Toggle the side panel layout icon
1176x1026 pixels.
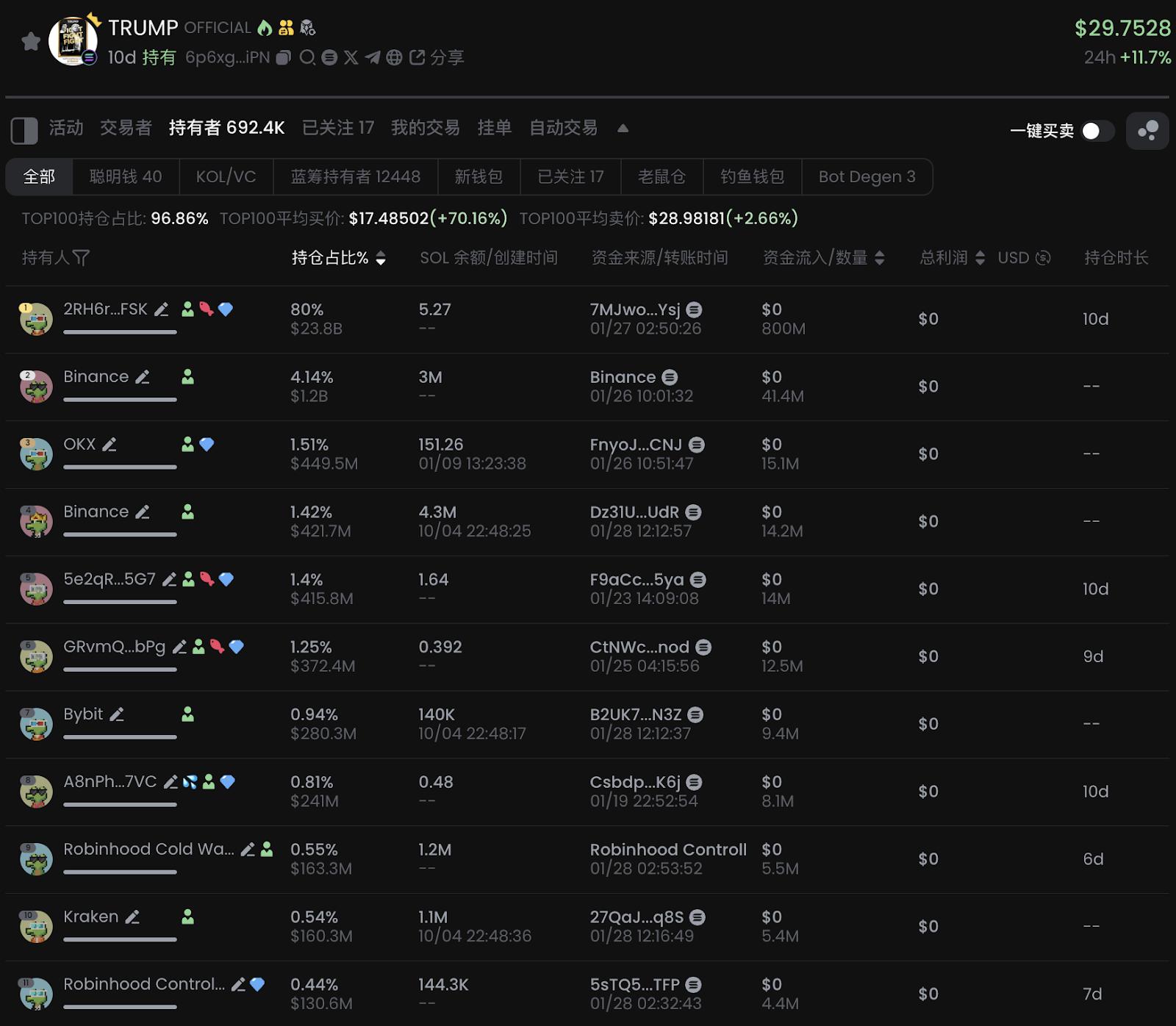tap(24, 131)
